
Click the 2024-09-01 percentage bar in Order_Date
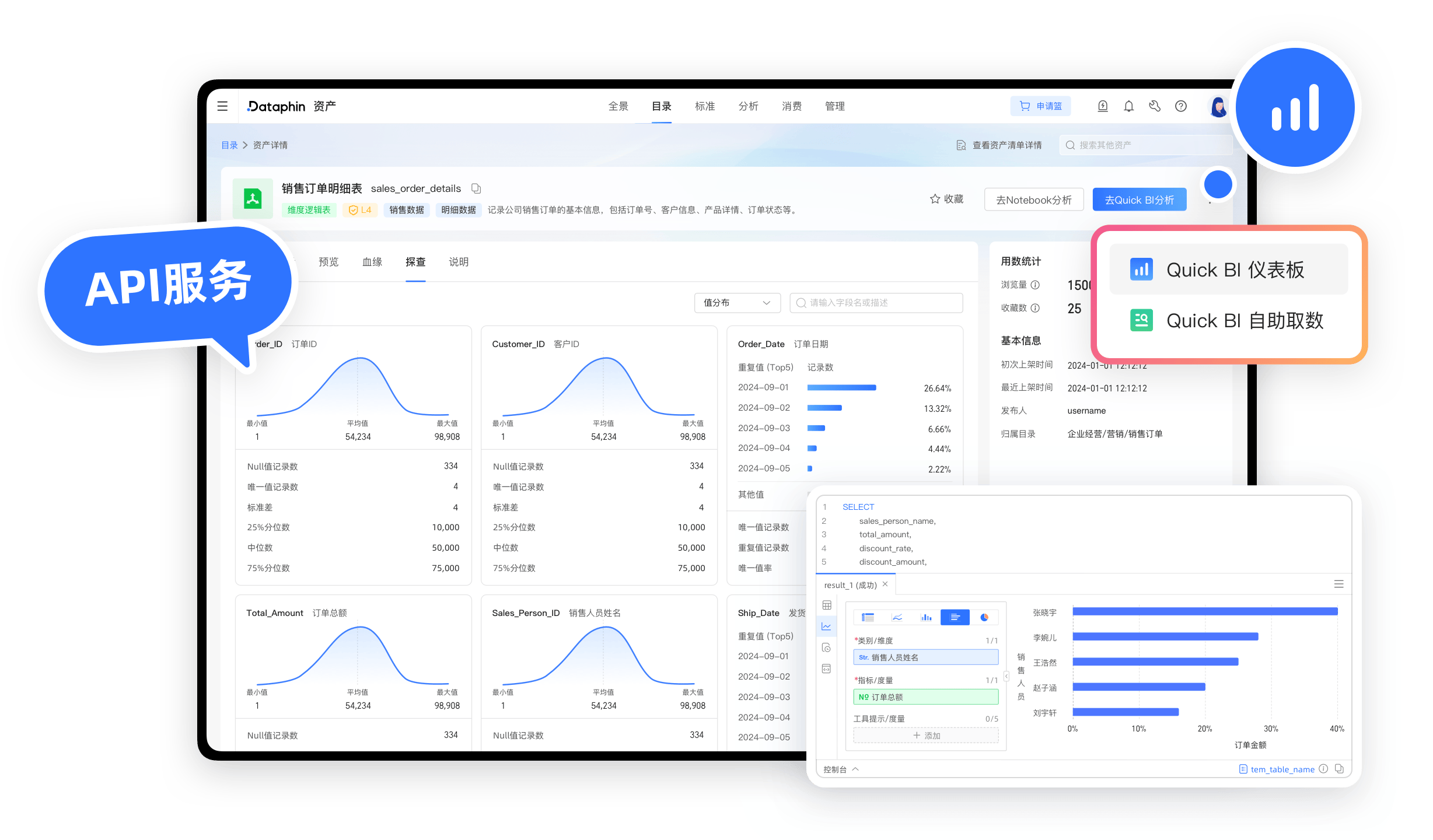point(841,388)
